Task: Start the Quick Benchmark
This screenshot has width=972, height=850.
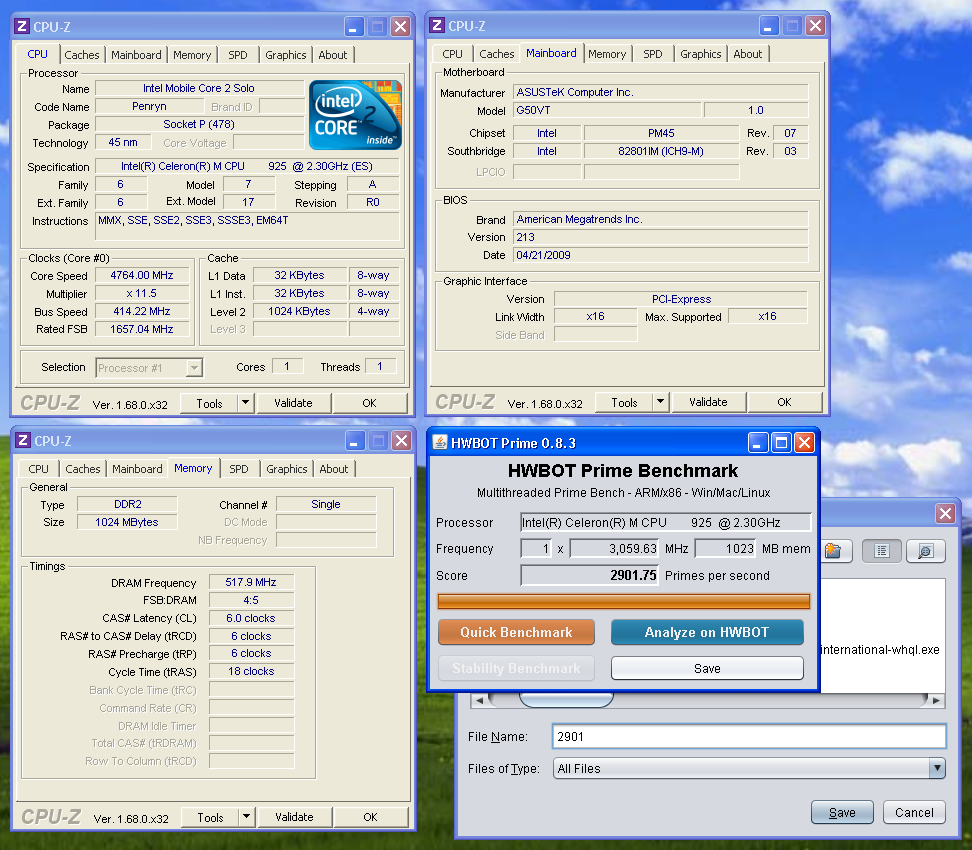Action: coord(516,632)
